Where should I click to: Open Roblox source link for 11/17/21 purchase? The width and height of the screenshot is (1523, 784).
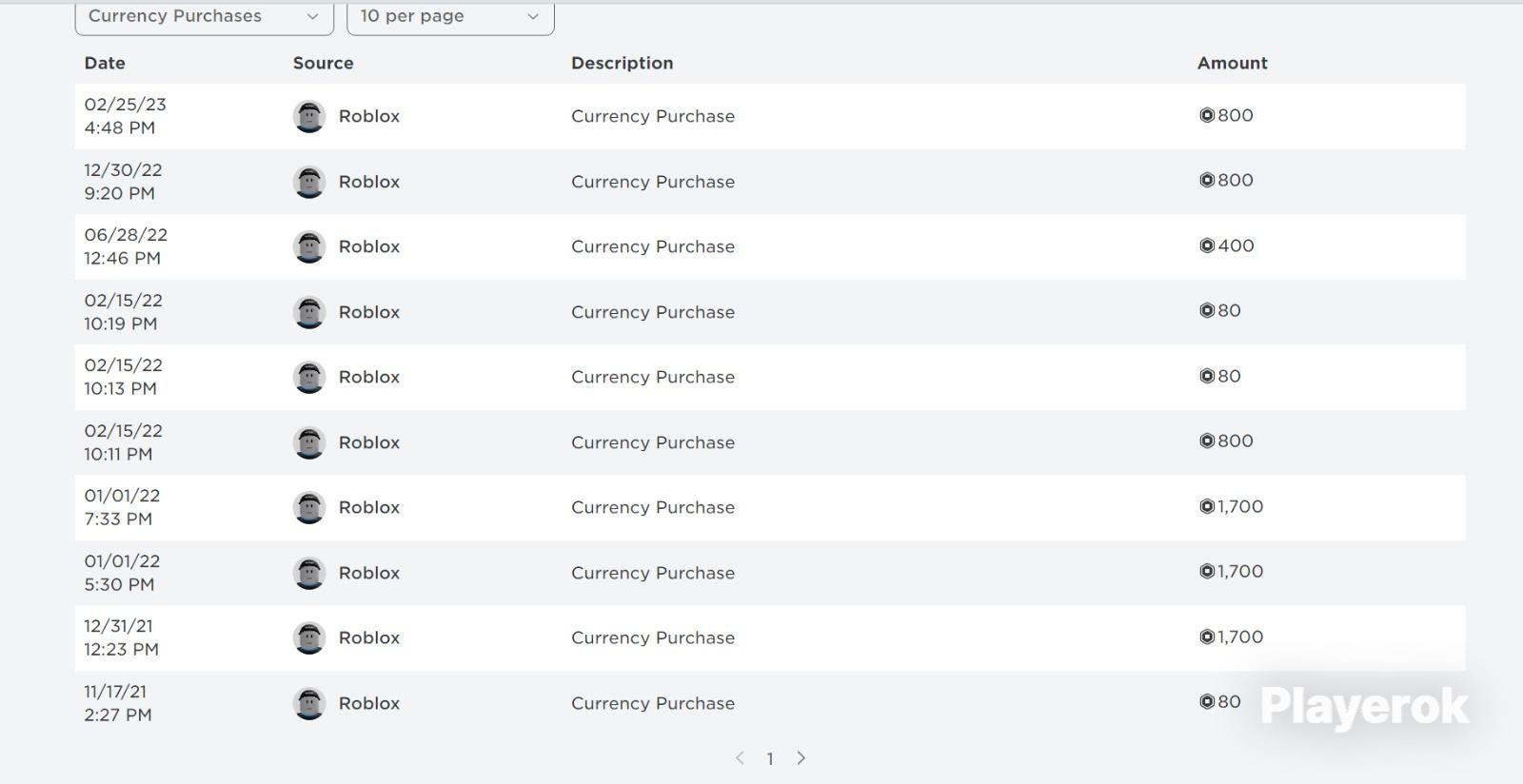point(369,703)
